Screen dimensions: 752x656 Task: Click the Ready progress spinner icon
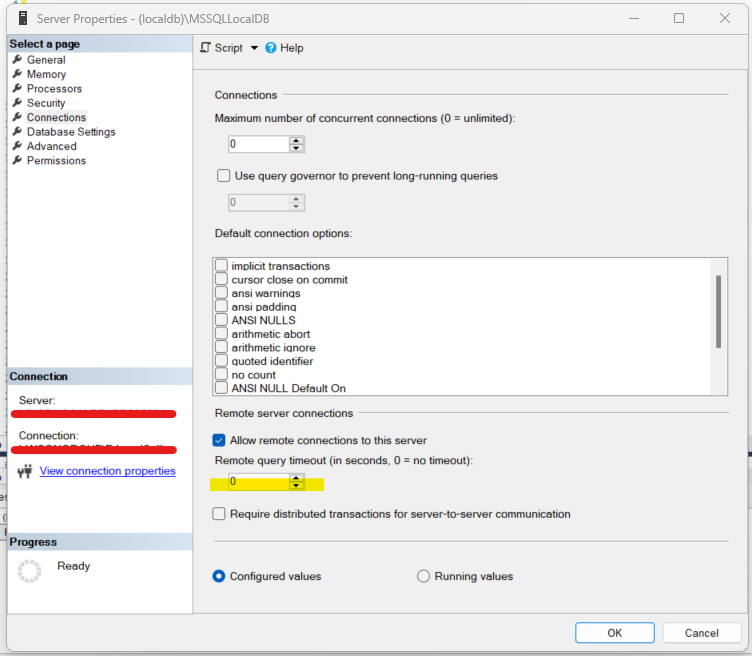coord(29,571)
